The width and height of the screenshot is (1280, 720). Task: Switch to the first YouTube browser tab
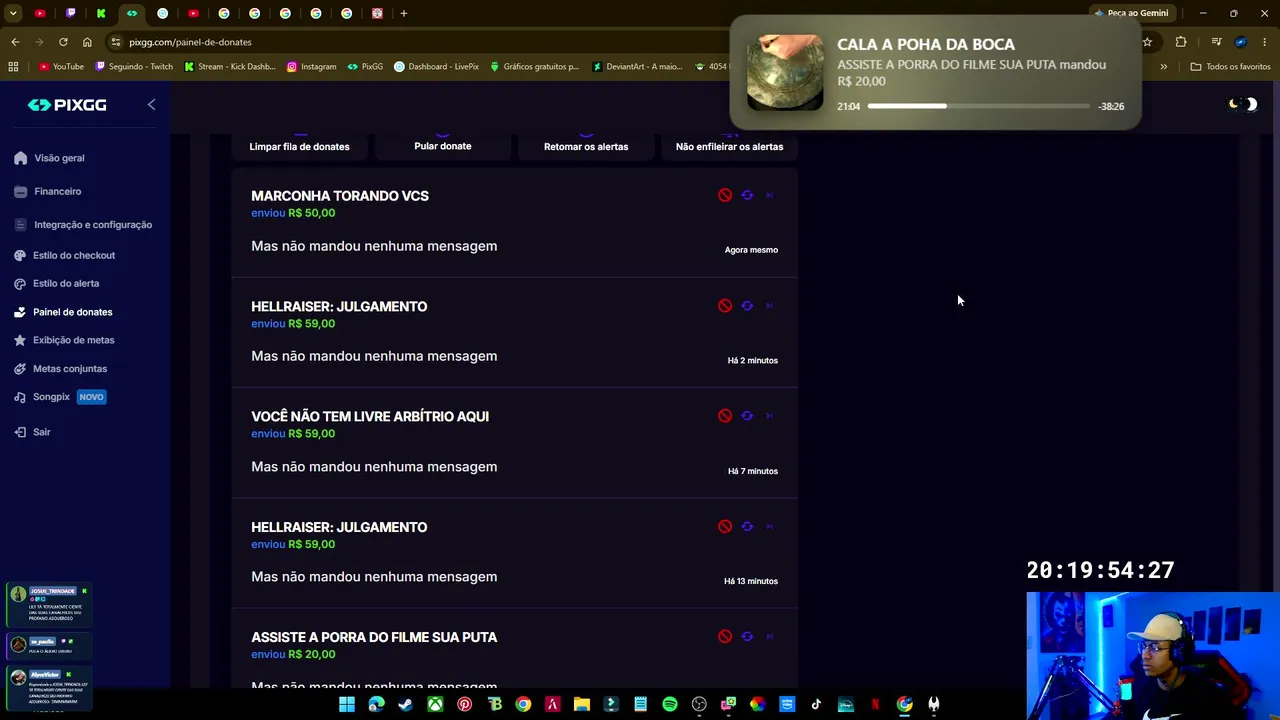(x=40, y=13)
